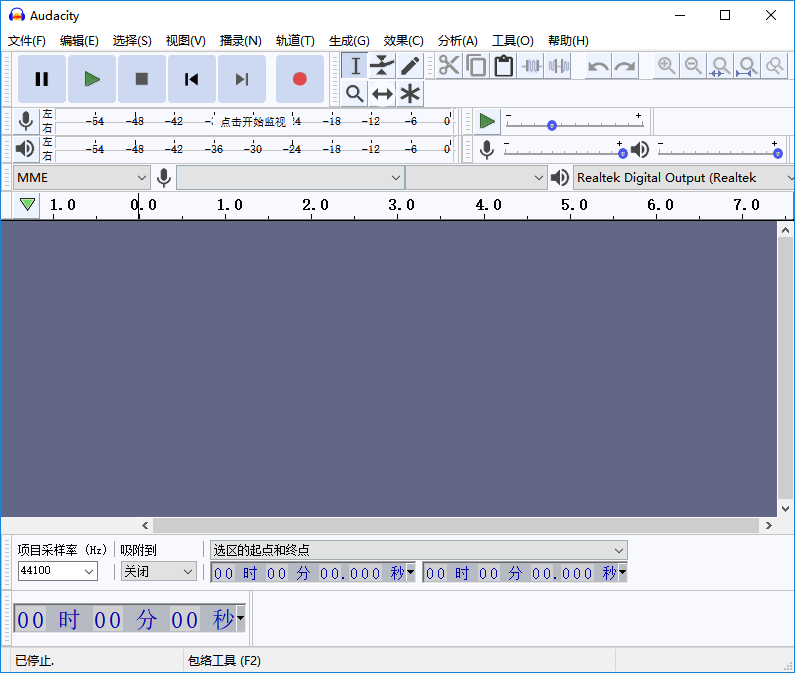The width and height of the screenshot is (795, 673).
Task: Select the Selection (I-beam) tool
Action: (355, 66)
